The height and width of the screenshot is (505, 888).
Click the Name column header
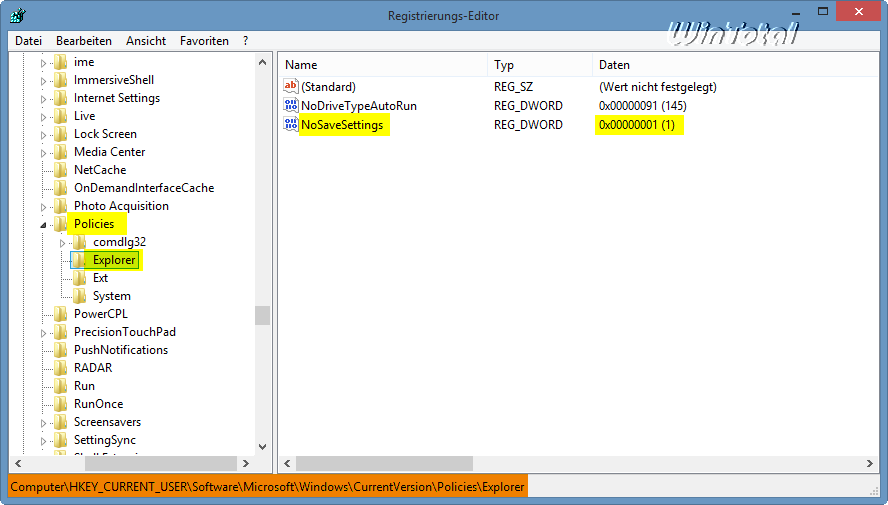pos(382,65)
